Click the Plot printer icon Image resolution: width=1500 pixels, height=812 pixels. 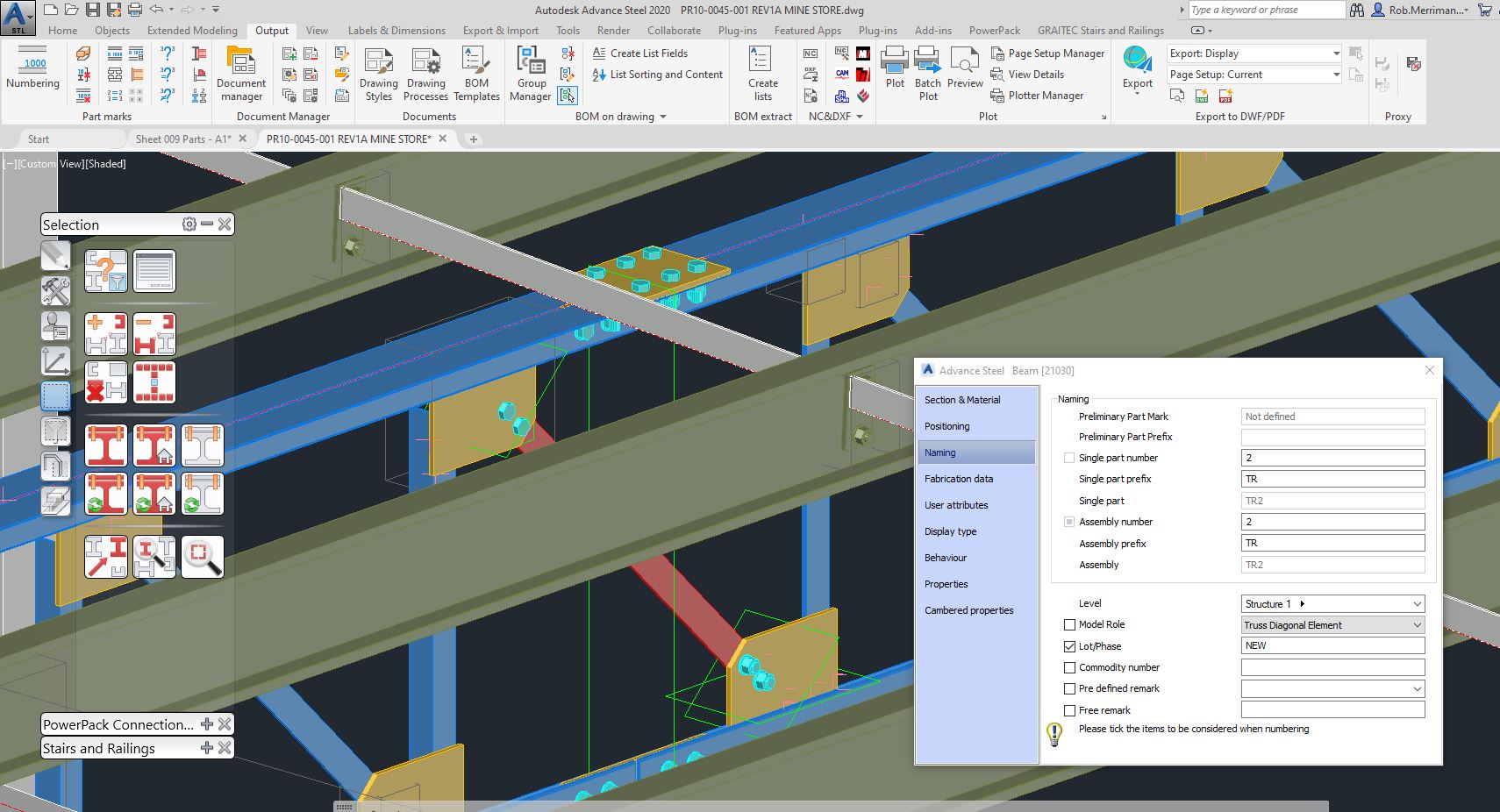coord(895,61)
